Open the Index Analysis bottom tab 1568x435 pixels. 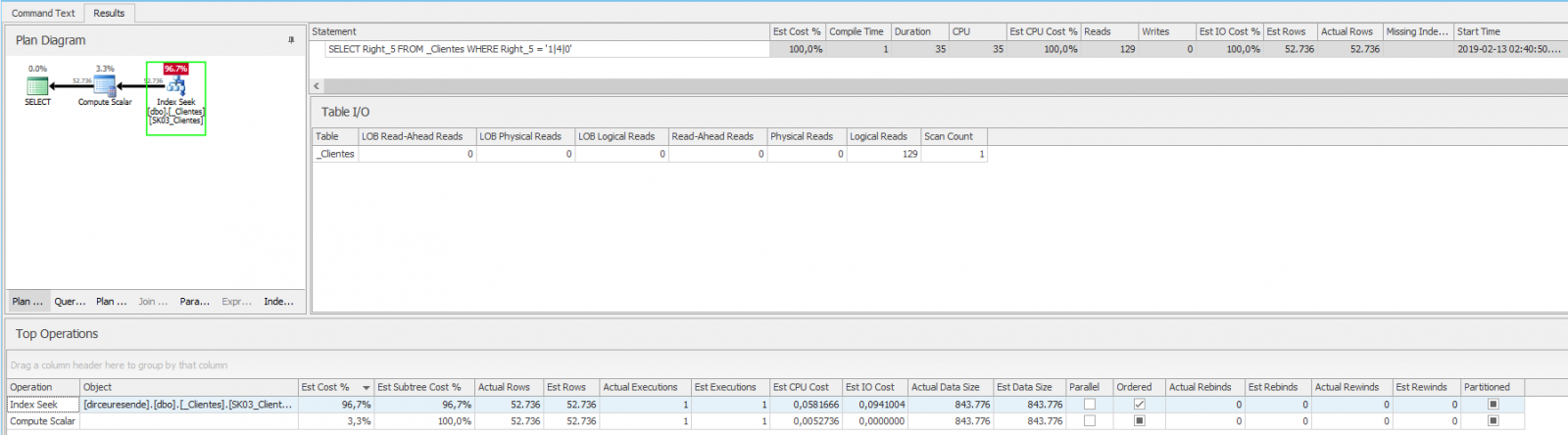click(x=278, y=302)
